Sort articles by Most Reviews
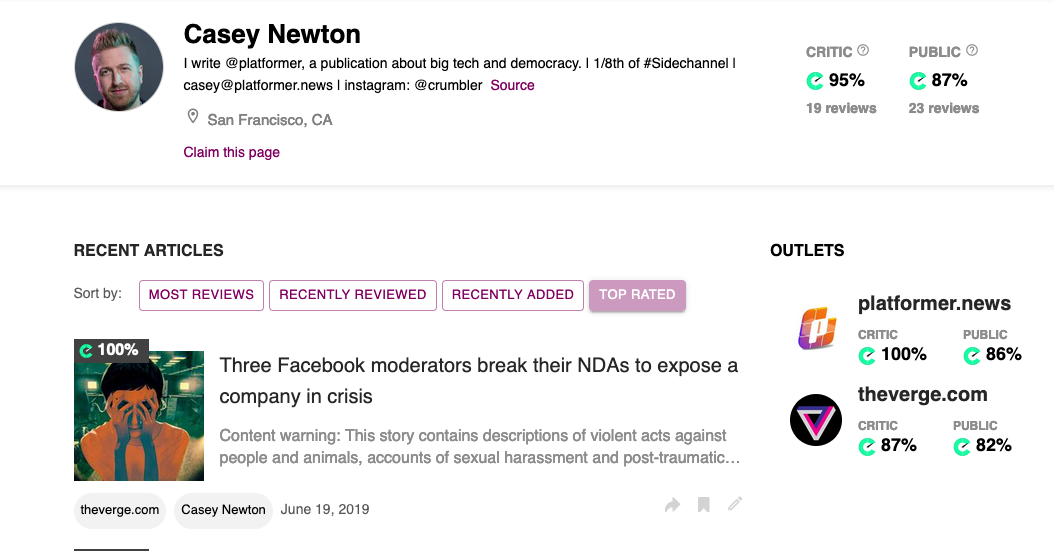 pyautogui.click(x=201, y=295)
